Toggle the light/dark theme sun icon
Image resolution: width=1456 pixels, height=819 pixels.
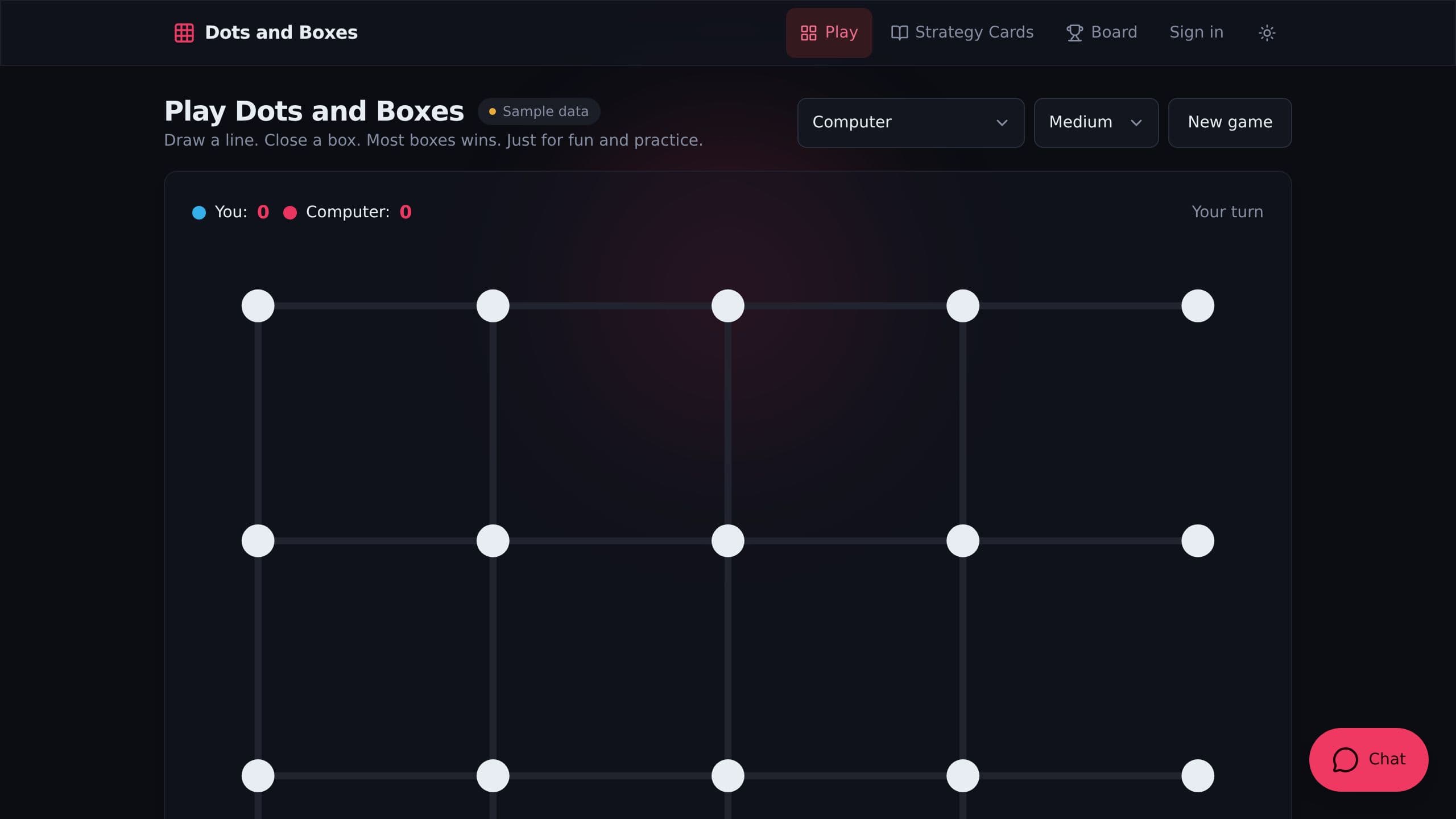click(1267, 32)
